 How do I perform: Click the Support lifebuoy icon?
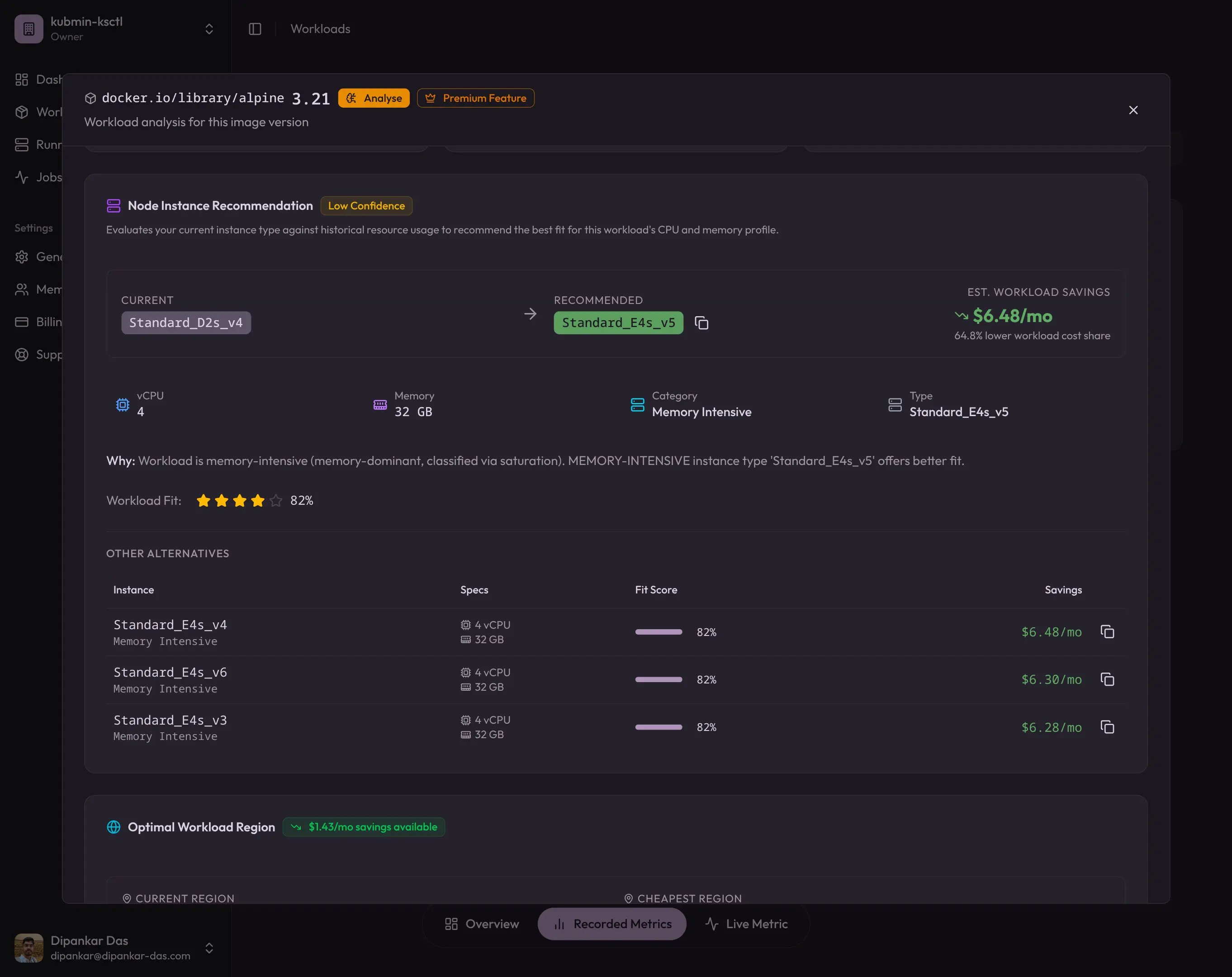(22, 354)
